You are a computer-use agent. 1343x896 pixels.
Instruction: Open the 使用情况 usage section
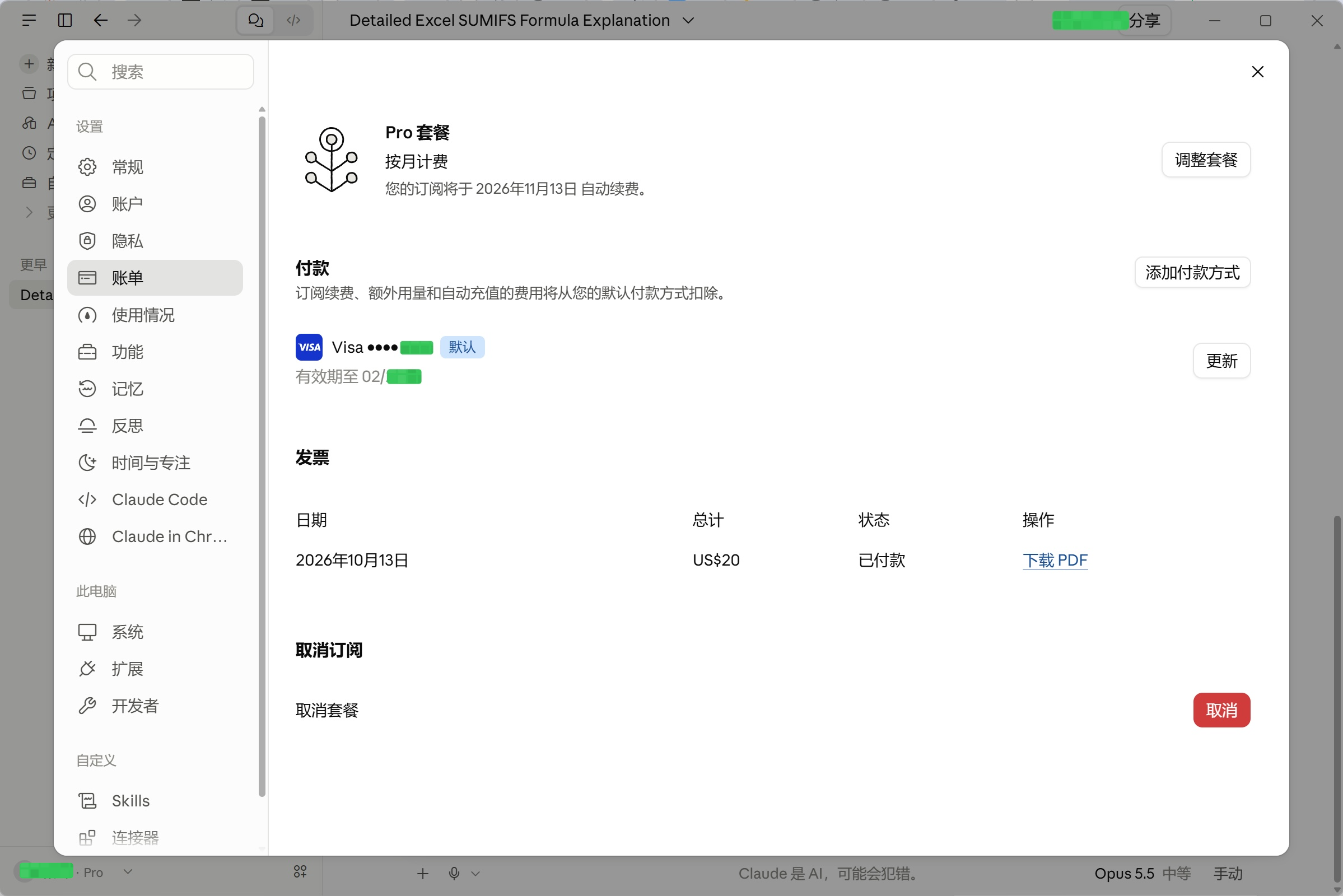click(x=155, y=315)
